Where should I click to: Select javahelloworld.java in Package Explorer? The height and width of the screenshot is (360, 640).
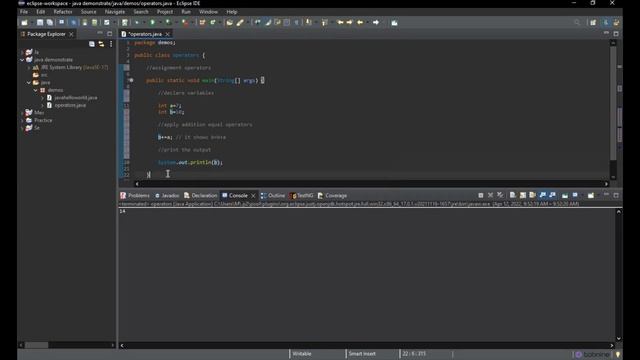[x=72, y=98]
